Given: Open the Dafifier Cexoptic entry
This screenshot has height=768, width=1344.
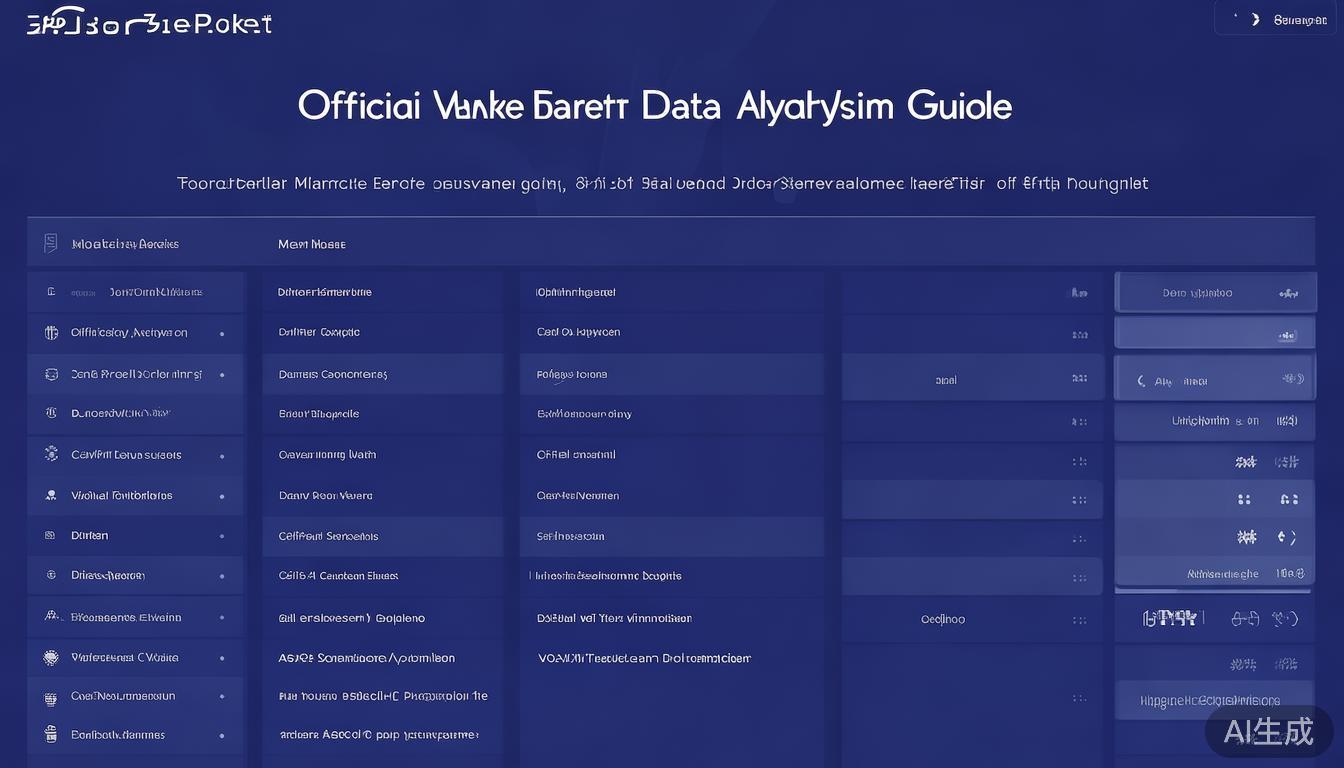Looking at the screenshot, I should (x=319, y=332).
